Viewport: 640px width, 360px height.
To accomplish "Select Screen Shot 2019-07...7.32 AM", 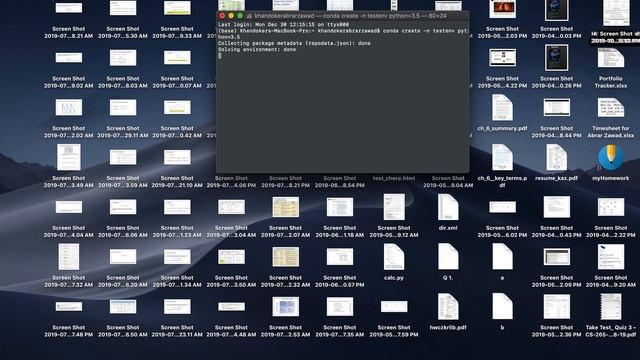I will coord(69,257).
